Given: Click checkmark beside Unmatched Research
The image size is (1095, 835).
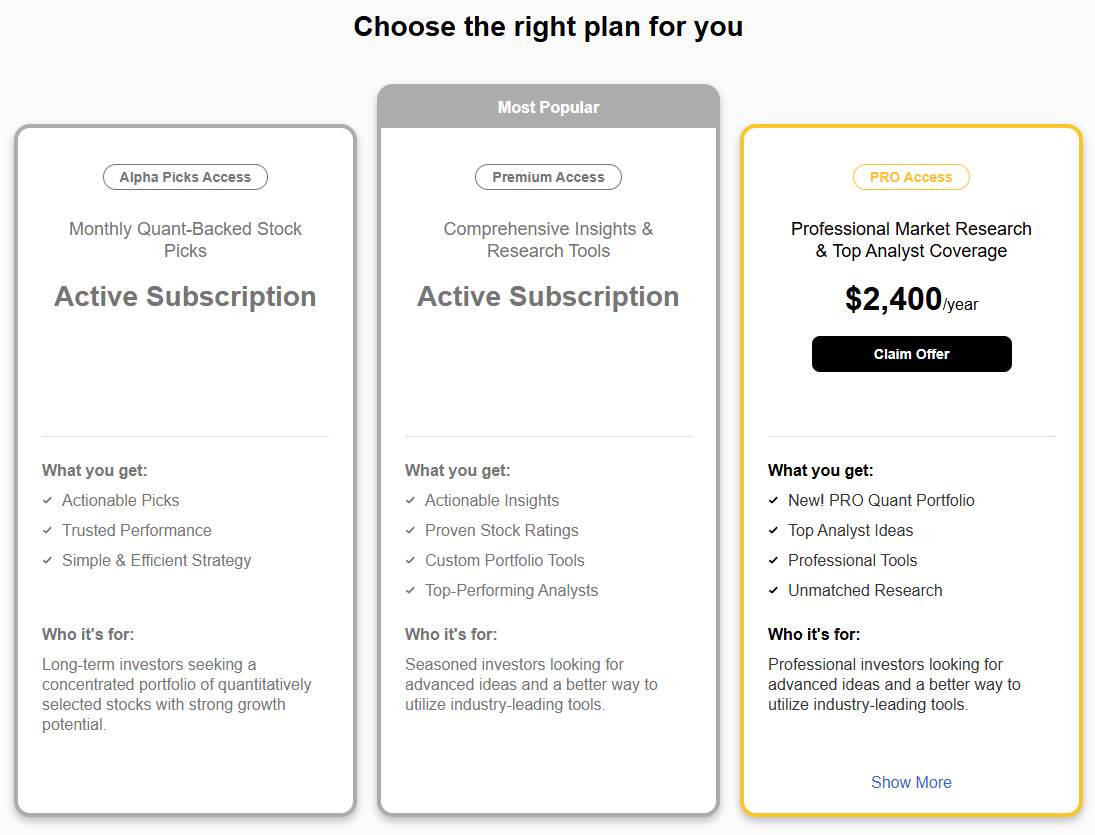Looking at the screenshot, I should 774,590.
